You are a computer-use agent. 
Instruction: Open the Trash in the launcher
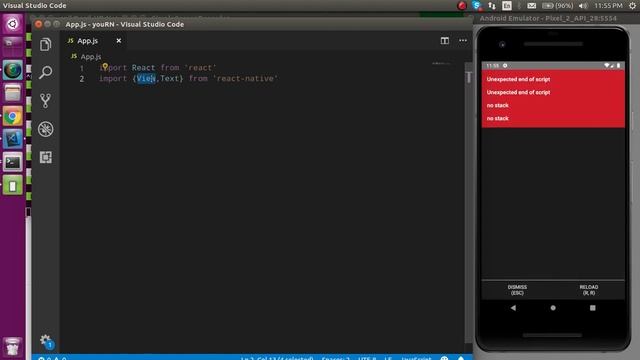click(13, 347)
